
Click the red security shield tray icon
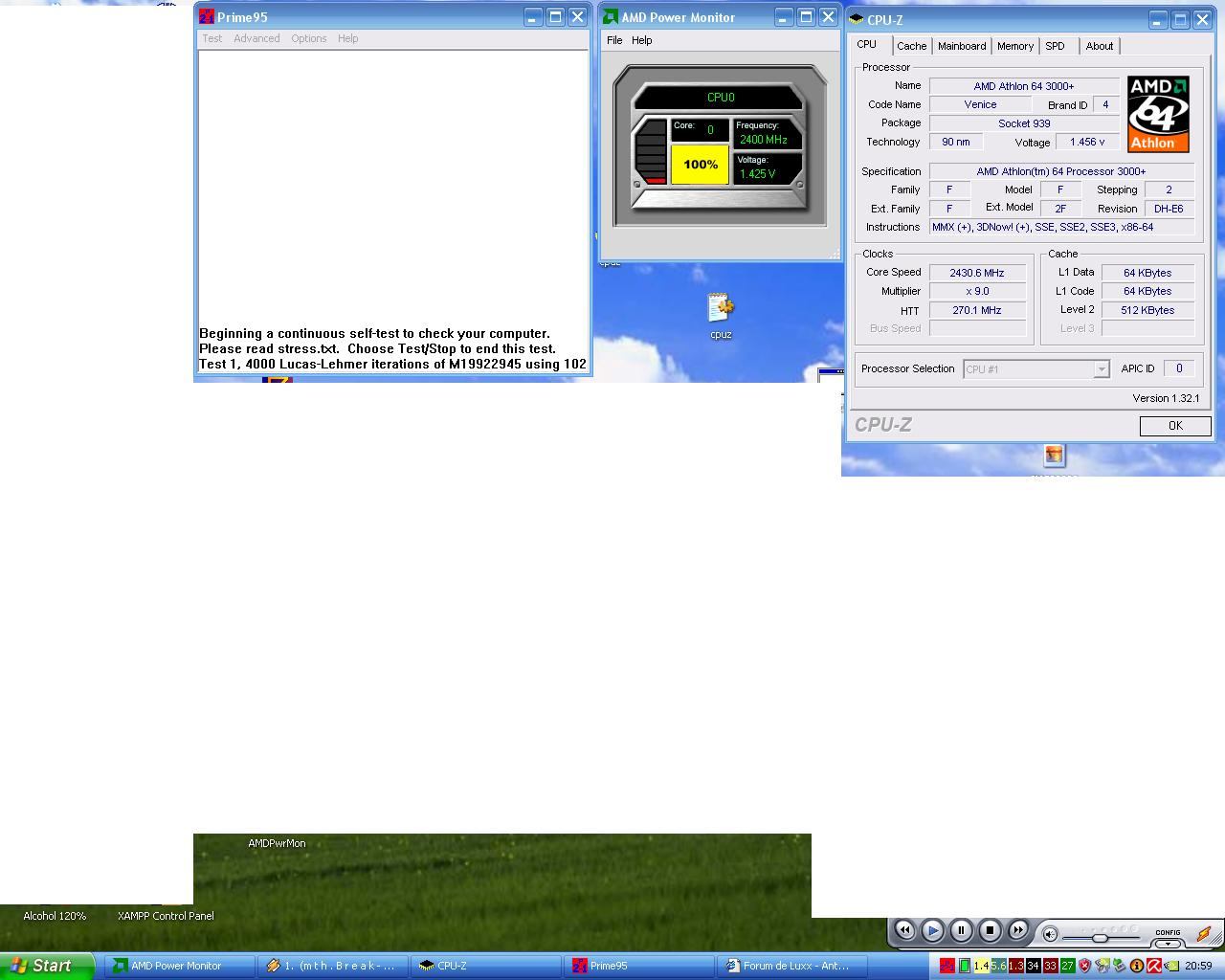coord(1085,966)
